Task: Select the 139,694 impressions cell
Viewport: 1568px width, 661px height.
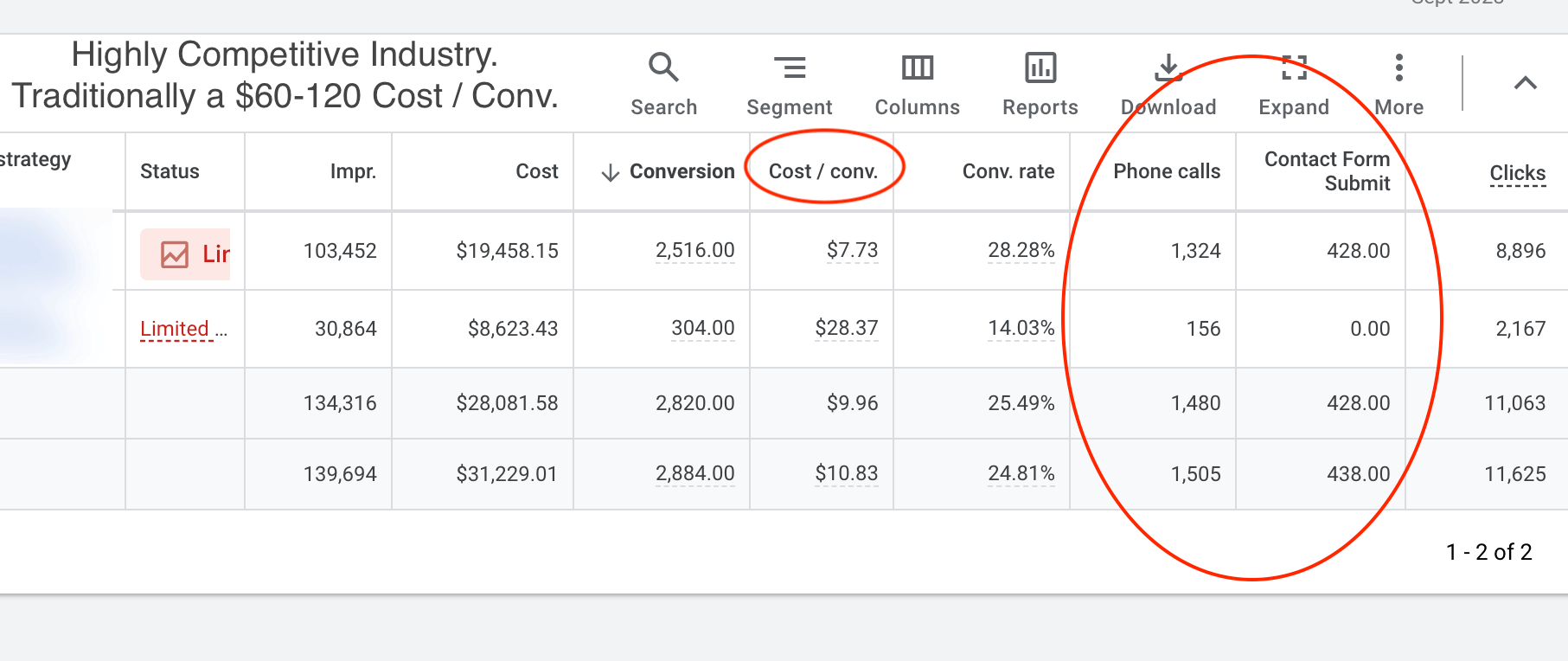Action: click(340, 474)
